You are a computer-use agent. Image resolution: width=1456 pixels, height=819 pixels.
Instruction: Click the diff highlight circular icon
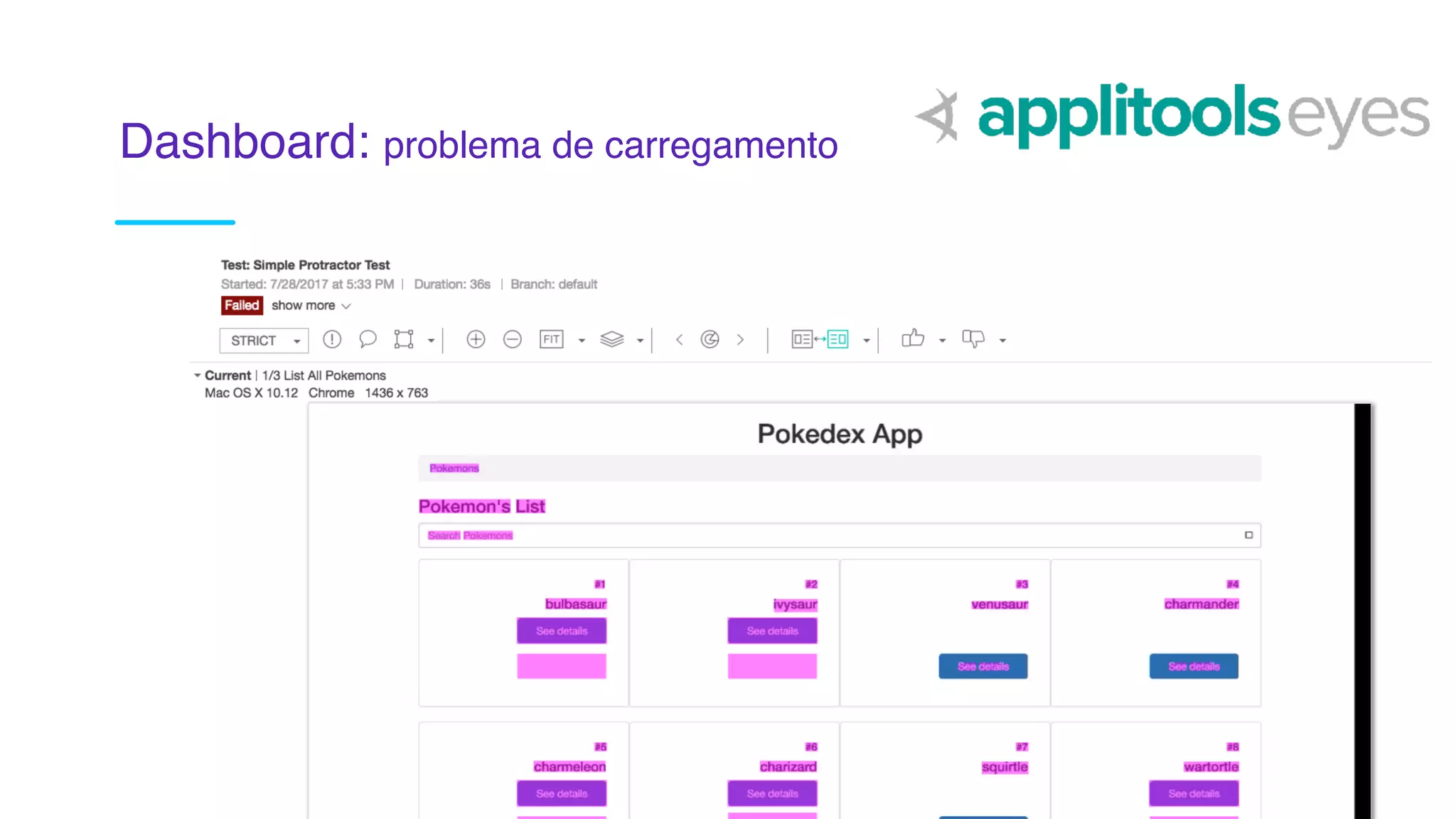tap(710, 339)
